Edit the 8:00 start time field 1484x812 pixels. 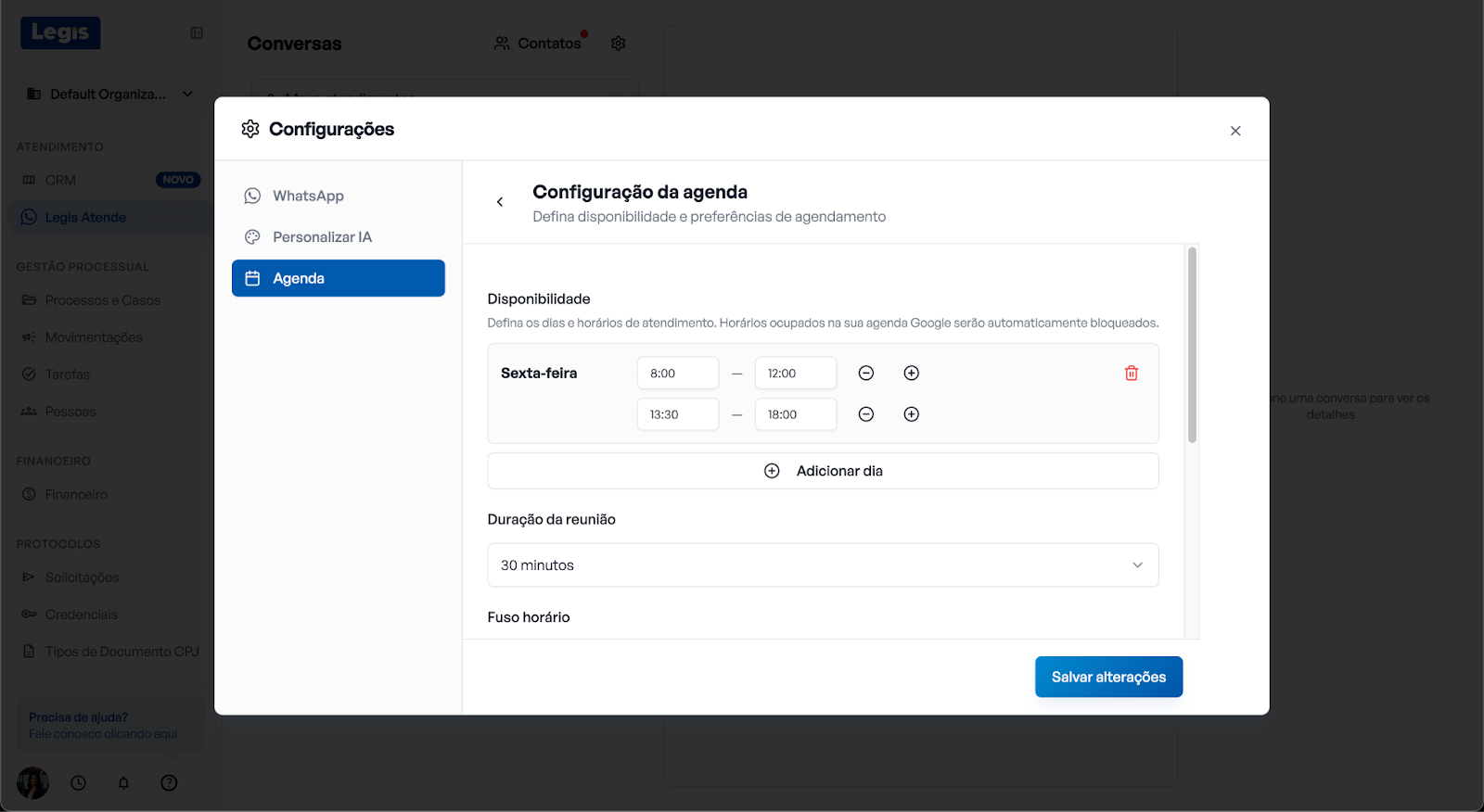coord(677,374)
